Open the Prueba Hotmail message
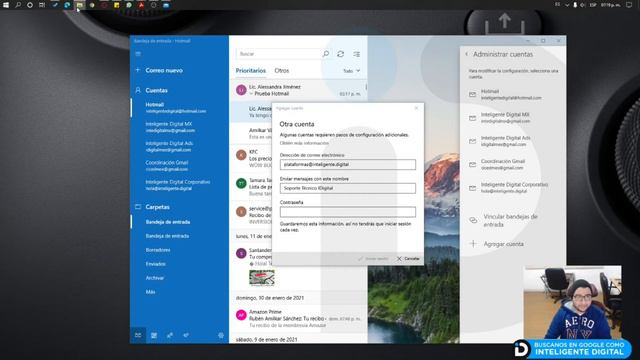The height and width of the screenshot is (360, 640). coord(298,90)
